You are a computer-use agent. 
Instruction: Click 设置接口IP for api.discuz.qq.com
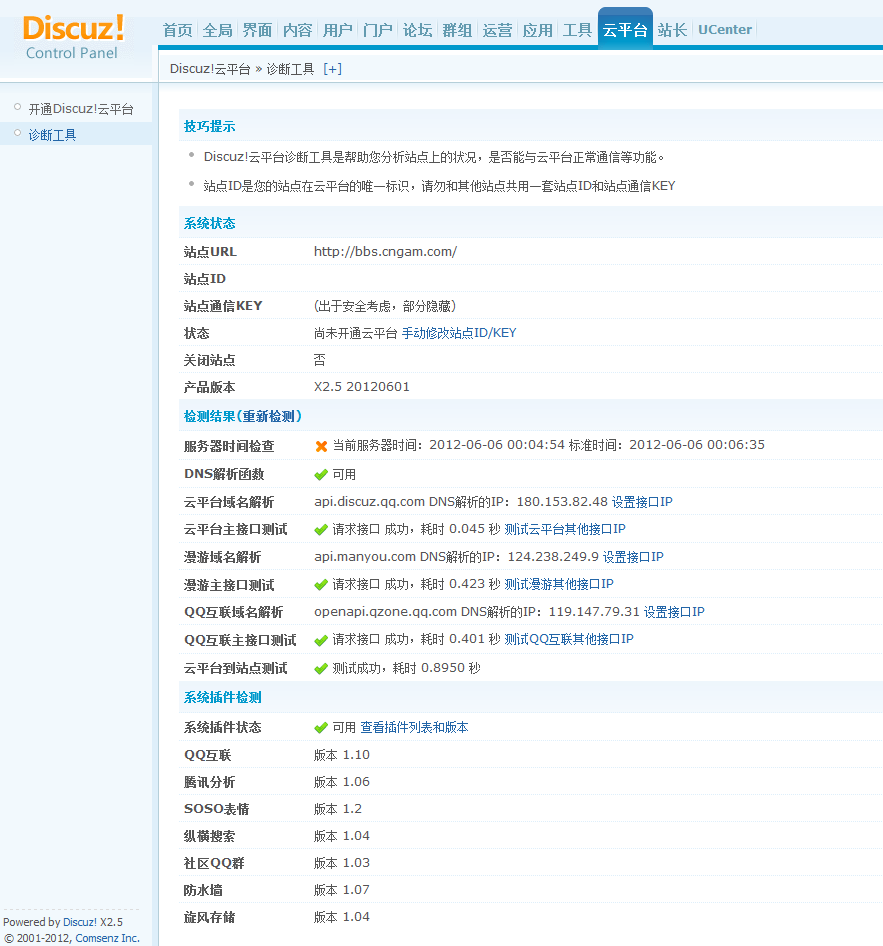click(642, 502)
